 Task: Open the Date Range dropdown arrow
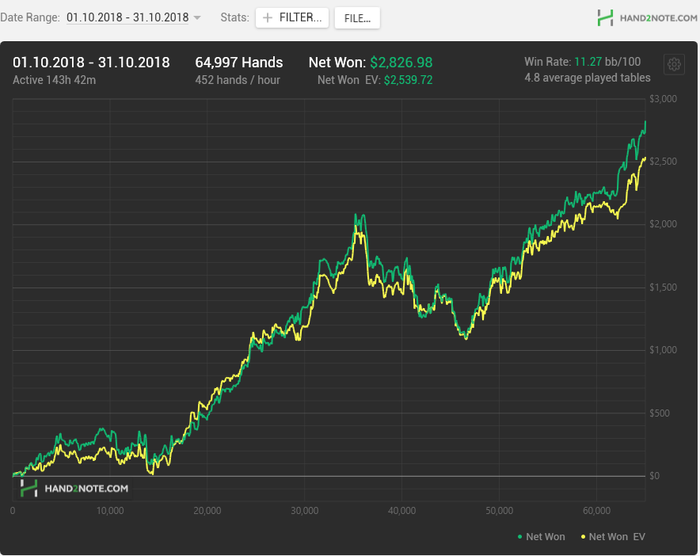(197, 18)
